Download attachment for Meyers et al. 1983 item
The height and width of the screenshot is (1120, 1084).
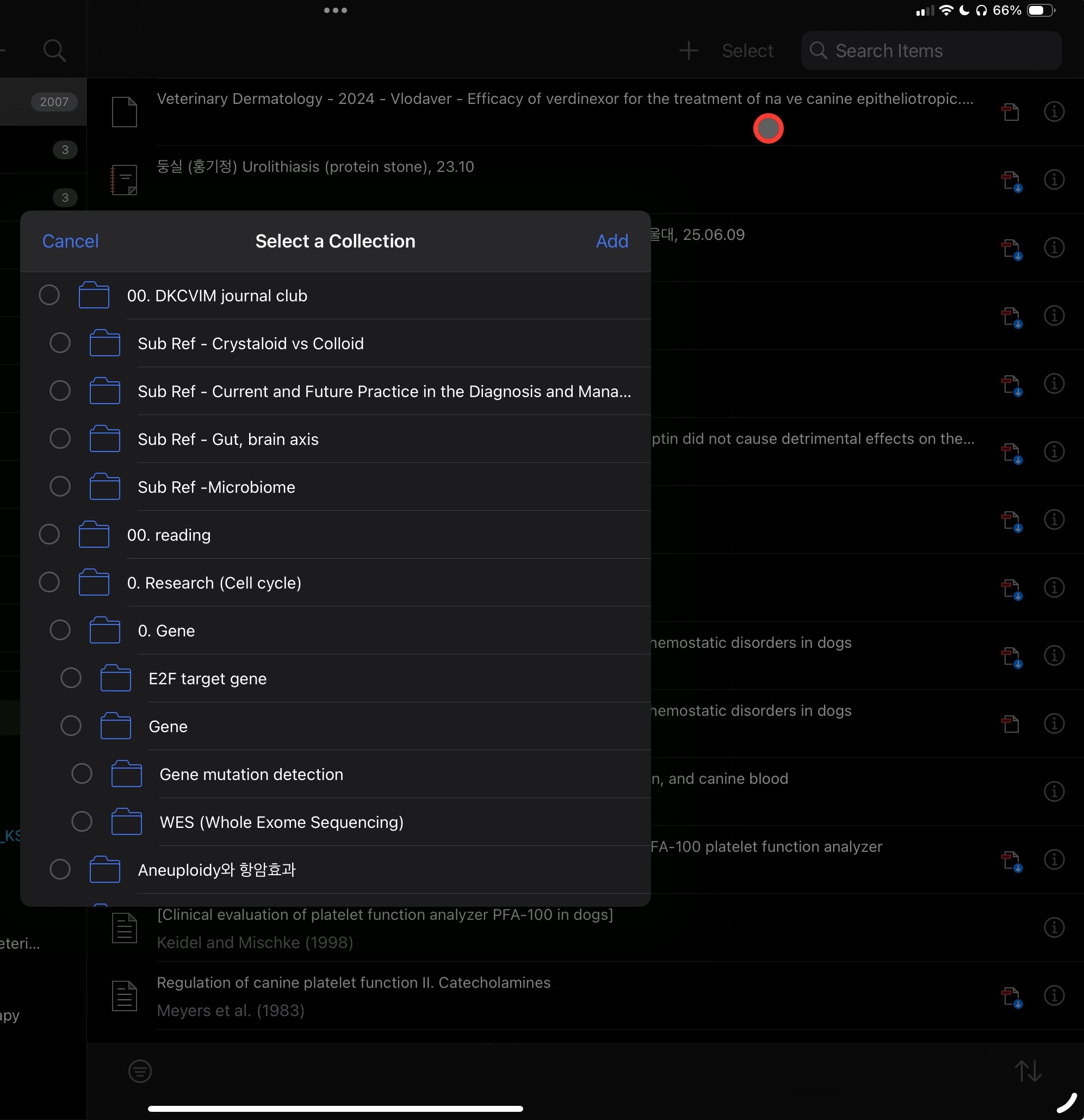[x=1011, y=997]
